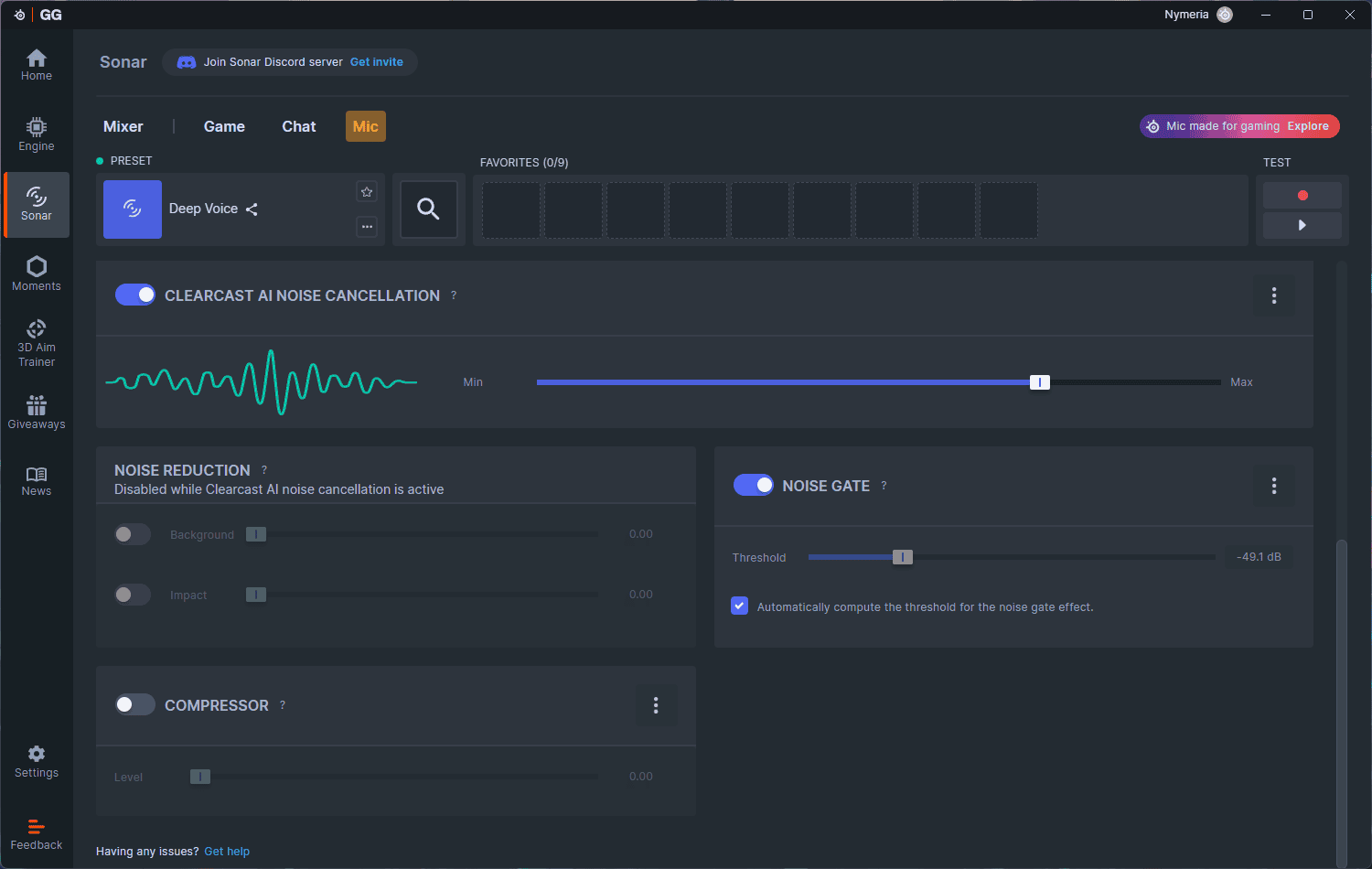This screenshot has width=1372, height=869.
Task: Turn off the Noise Gate toggle
Action: click(754, 485)
